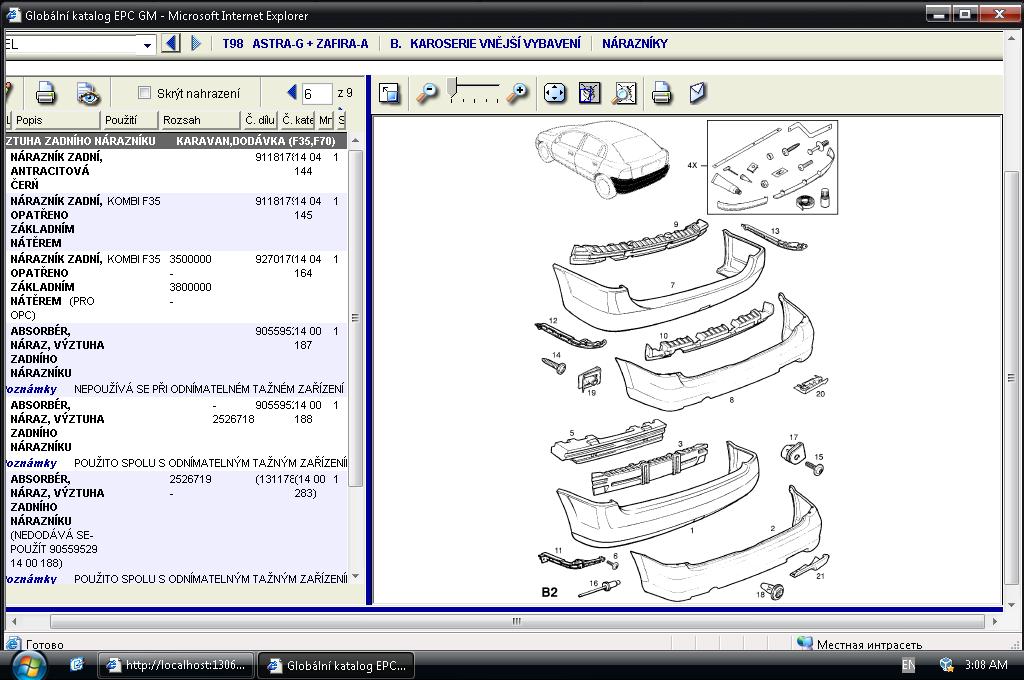Click the 'Rozsah' column header
Image resolution: width=1024 pixels, height=680 pixels.
pos(181,120)
